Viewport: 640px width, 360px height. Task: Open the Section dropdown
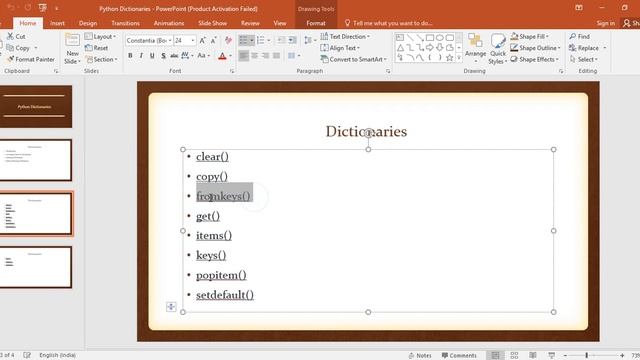click(101, 59)
